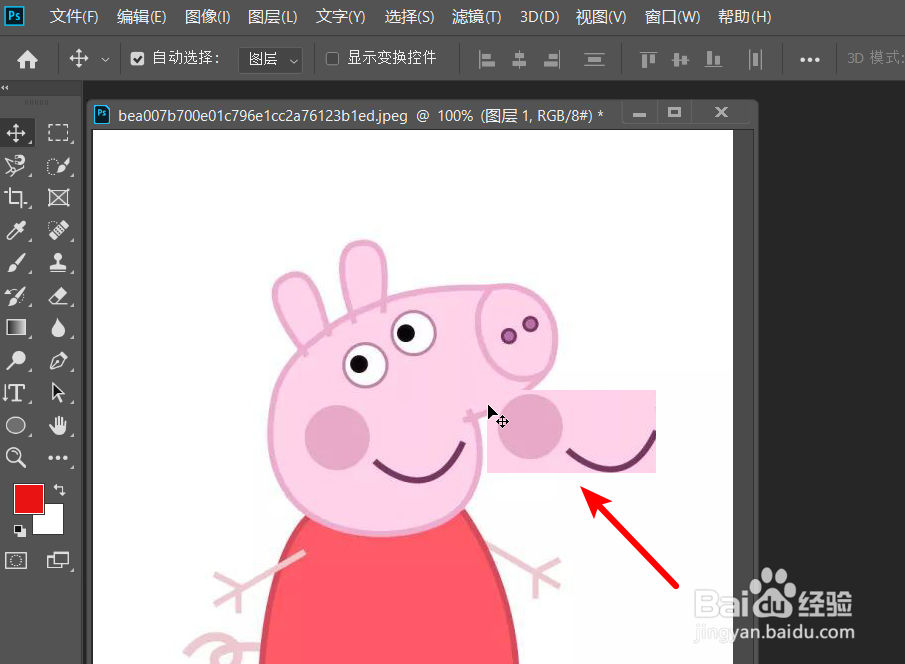Collapse the toolbox with double-arrow
The height and width of the screenshot is (664, 905).
tap(5, 88)
